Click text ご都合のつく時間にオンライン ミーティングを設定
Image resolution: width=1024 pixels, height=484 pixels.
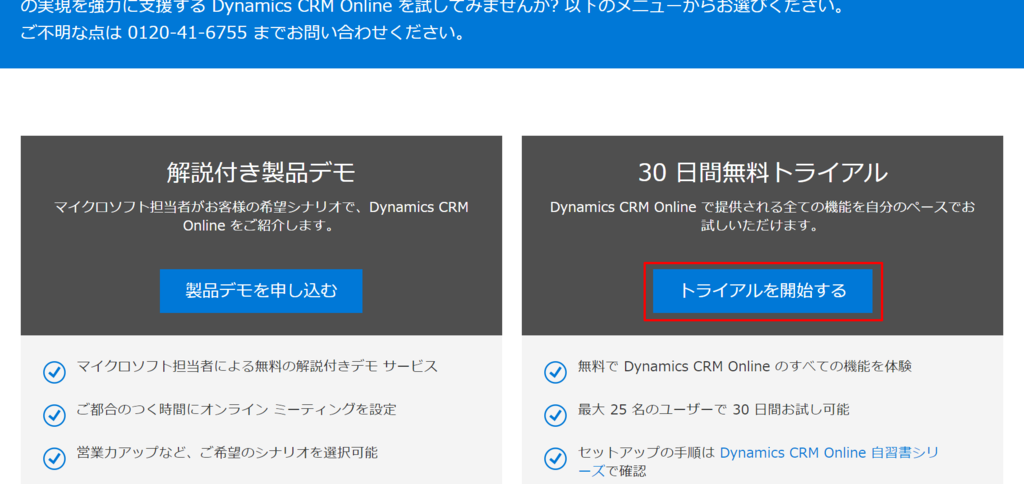[x=236, y=410]
